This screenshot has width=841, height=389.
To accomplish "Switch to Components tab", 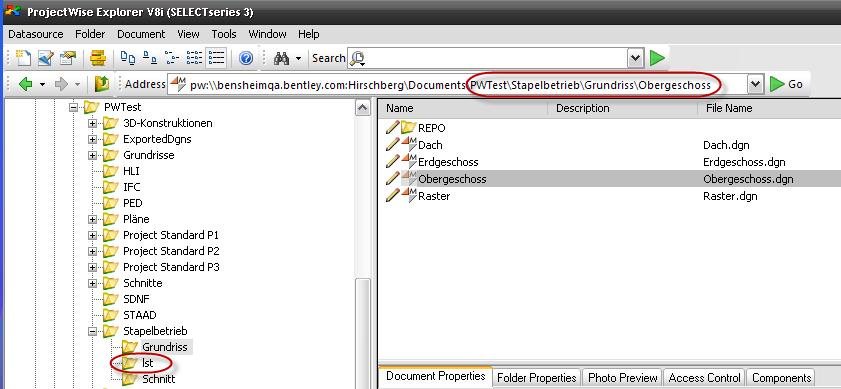I will pos(781,378).
